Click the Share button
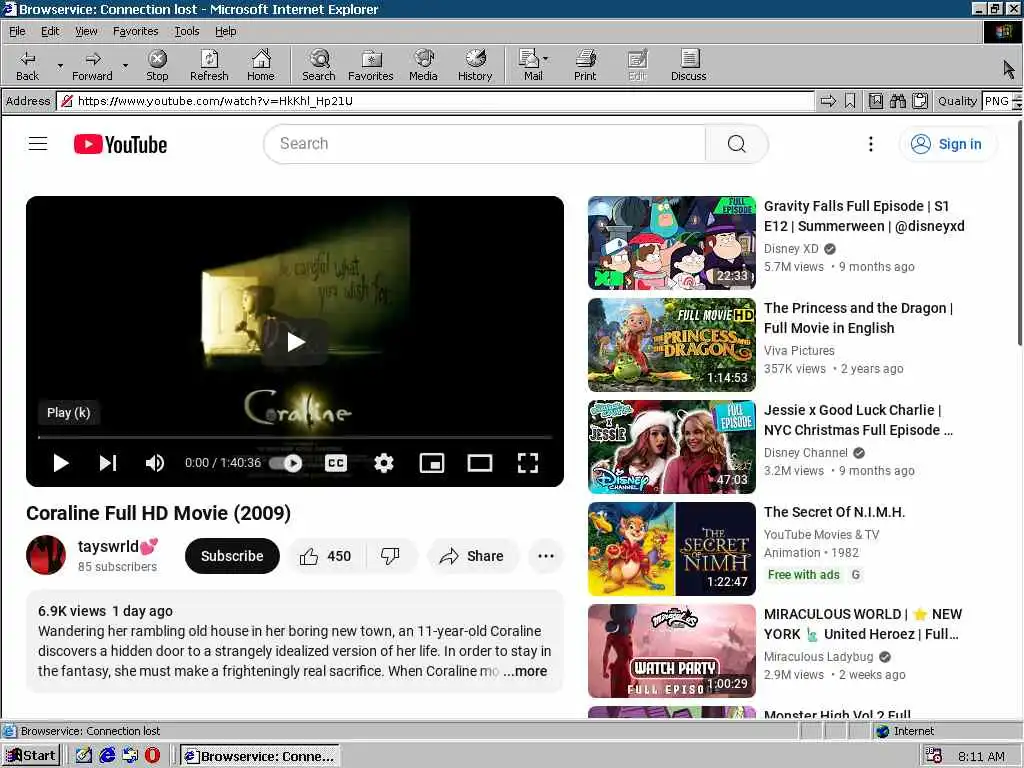 (472, 556)
